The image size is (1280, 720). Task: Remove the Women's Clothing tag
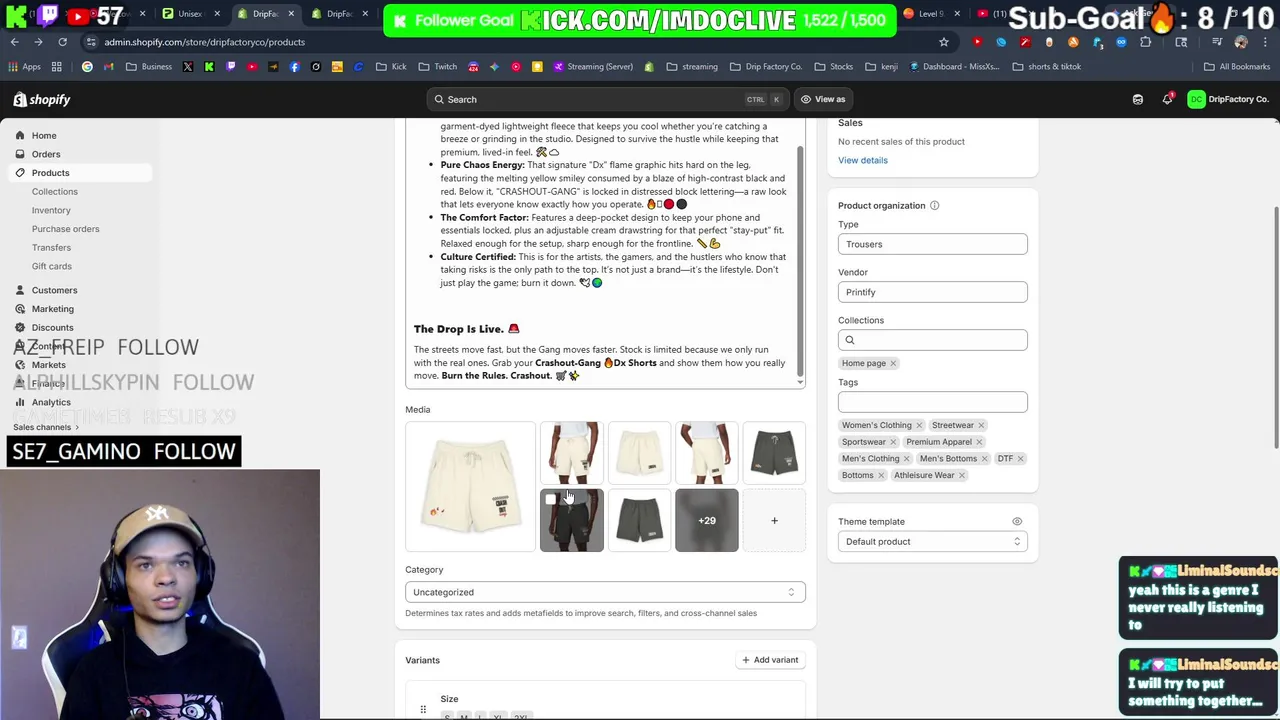[x=919, y=426]
